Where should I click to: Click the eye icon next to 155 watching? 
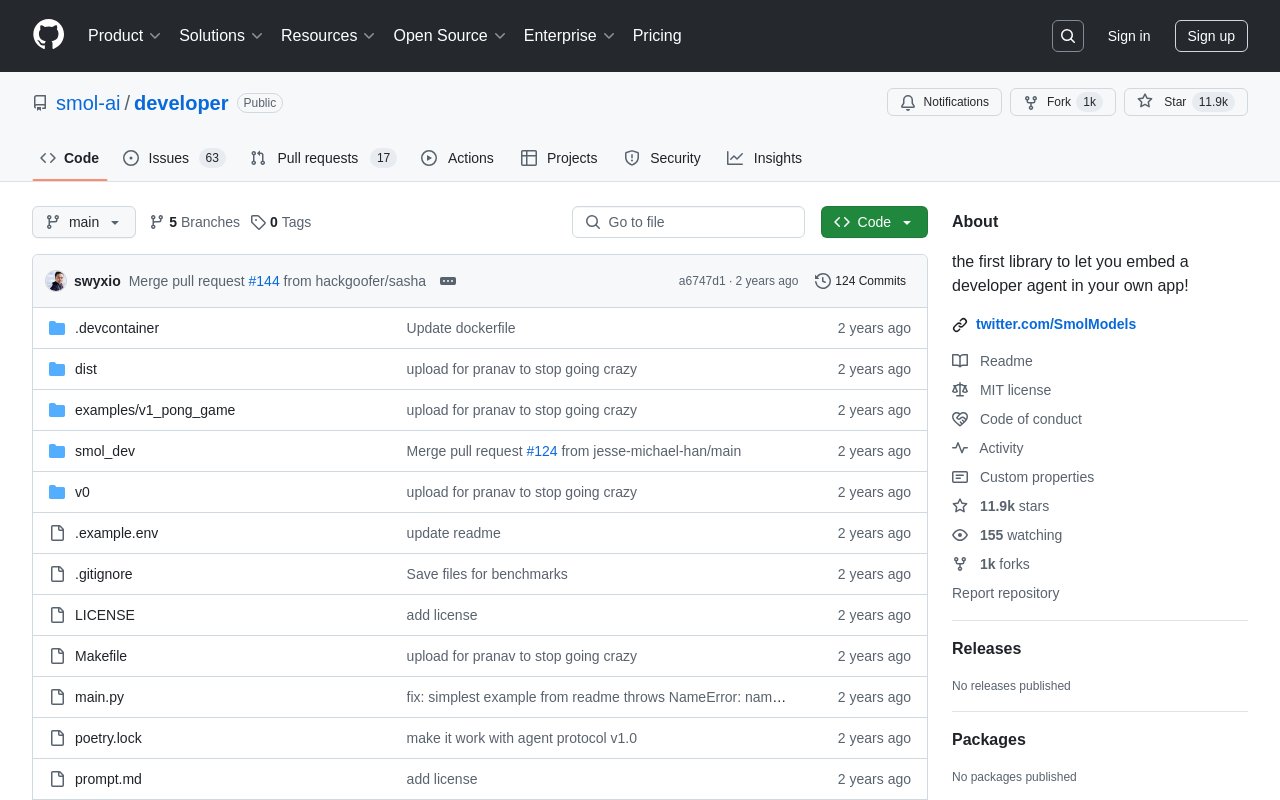point(960,535)
